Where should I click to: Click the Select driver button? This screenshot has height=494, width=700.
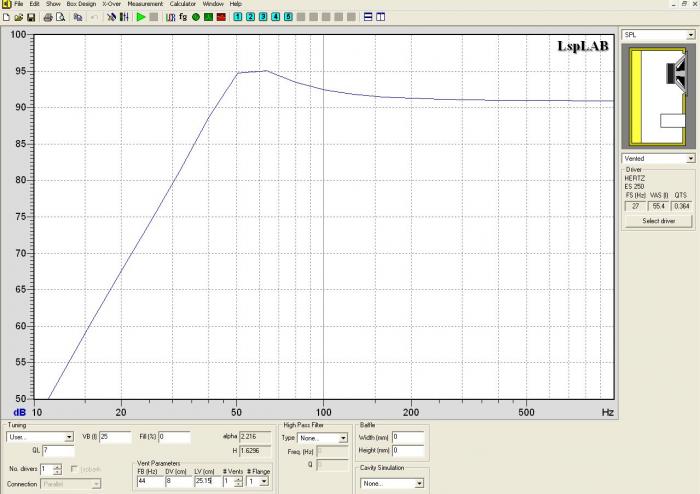coord(658,220)
